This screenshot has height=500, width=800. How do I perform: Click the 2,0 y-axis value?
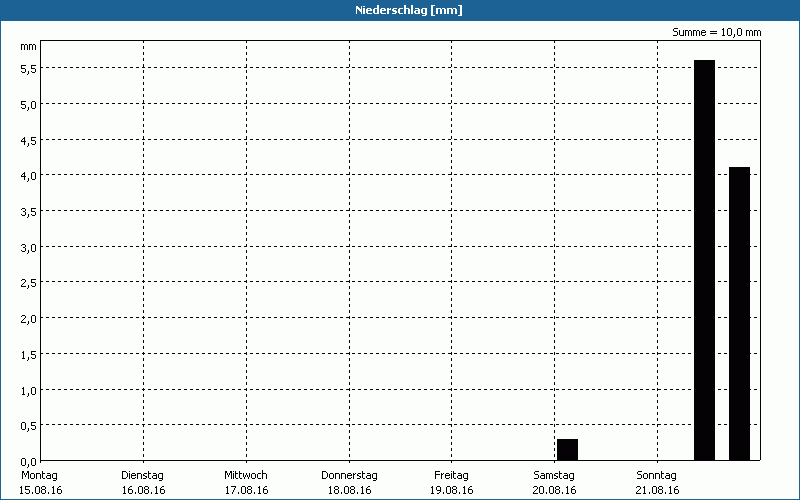(28, 319)
